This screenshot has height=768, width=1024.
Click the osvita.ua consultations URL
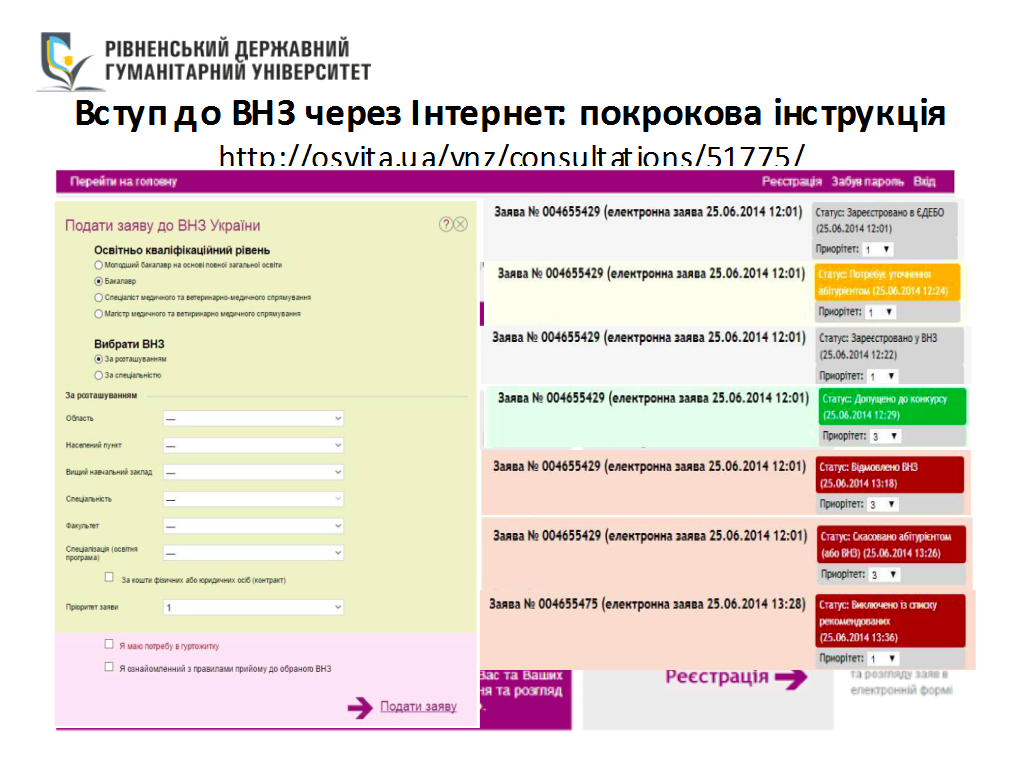point(511,156)
